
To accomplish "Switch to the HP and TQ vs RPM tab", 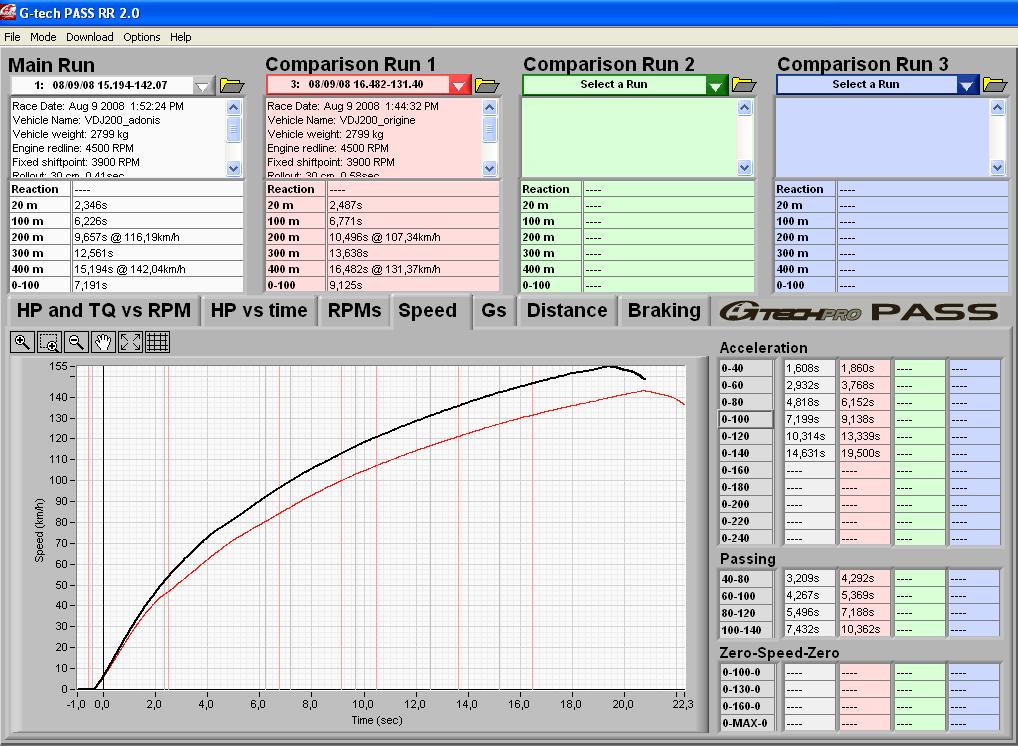I will point(104,311).
